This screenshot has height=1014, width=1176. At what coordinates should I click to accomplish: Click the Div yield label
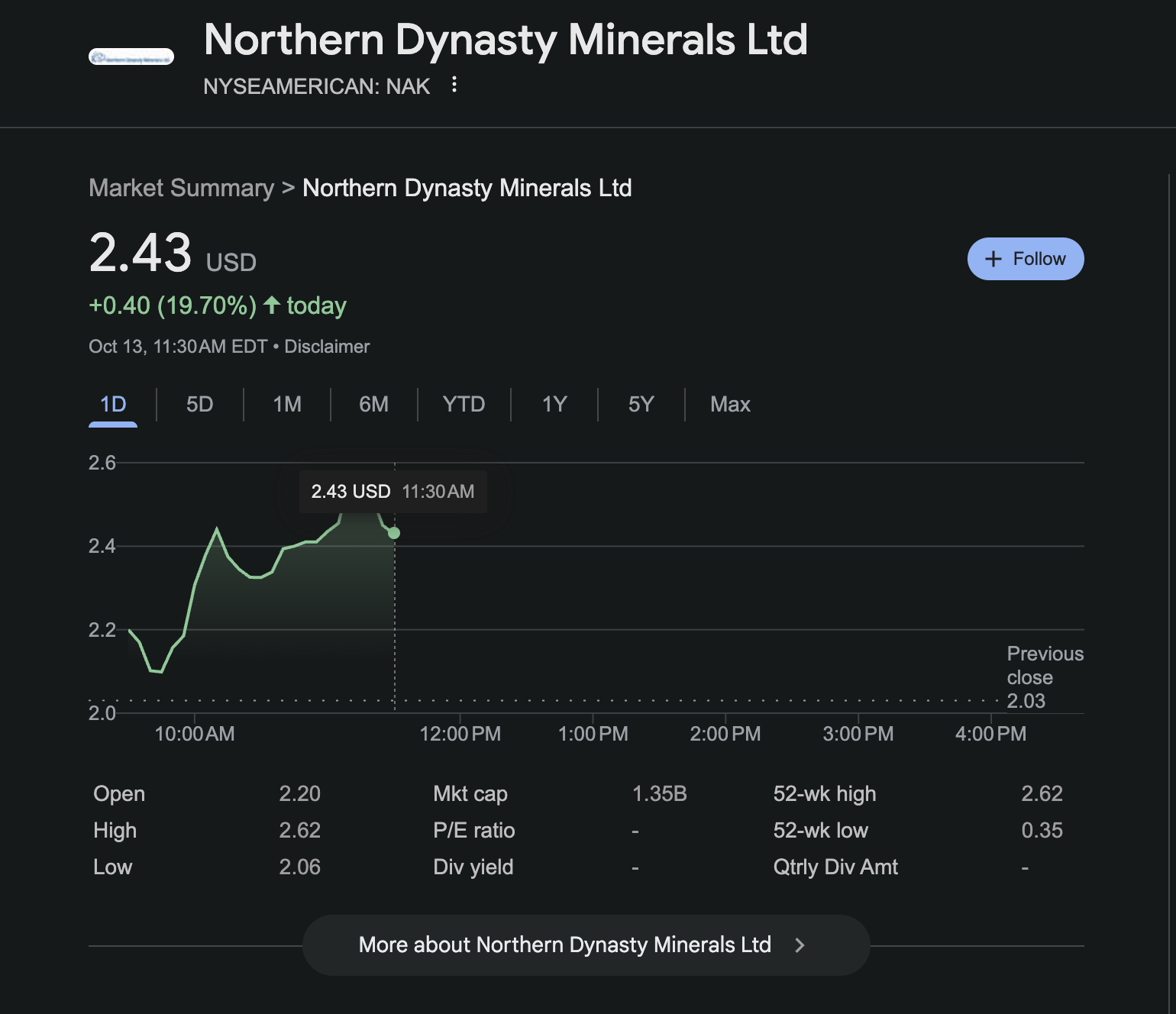[x=473, y=867]
